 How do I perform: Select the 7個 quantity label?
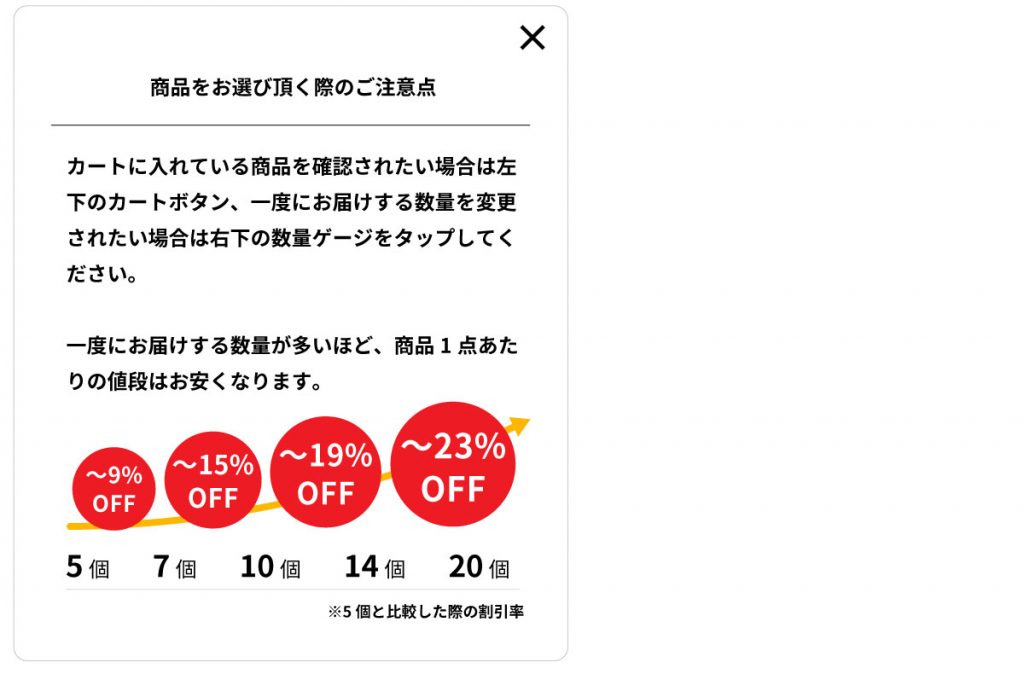pyautogui.click(x=174, y=568)
